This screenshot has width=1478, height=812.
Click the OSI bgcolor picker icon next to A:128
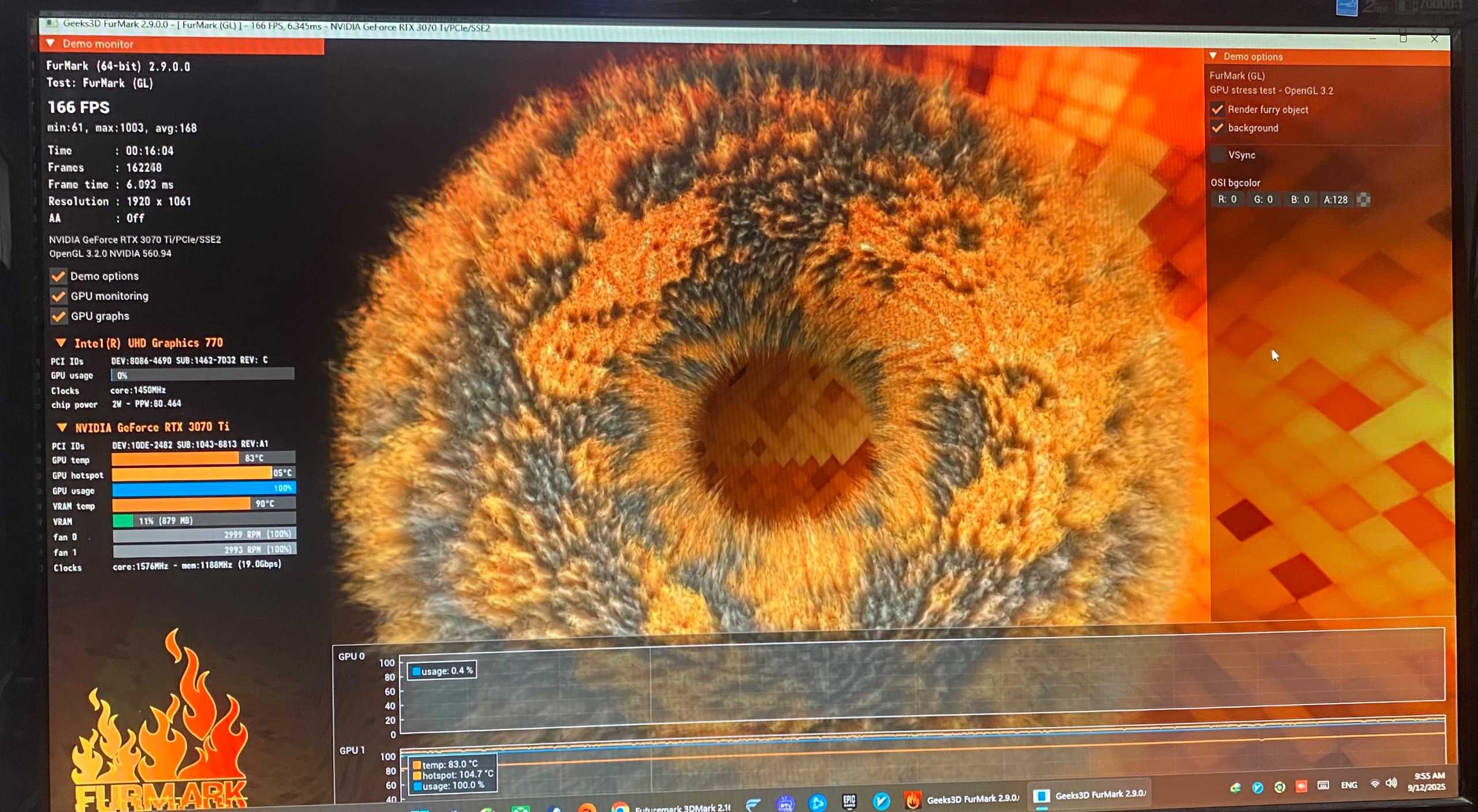tap(1363, 200)
